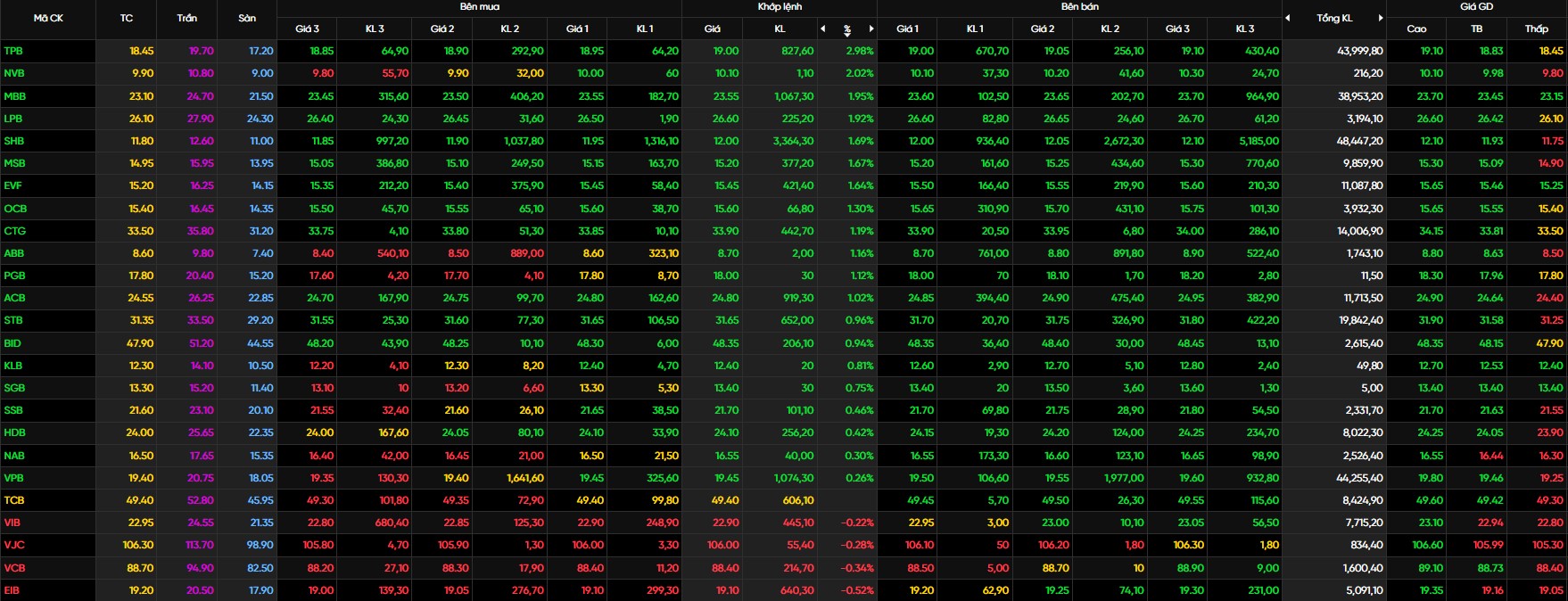This screenshot has height=601, width=1568.
Task: Open the MSB stock symbol
Action: 14,163
